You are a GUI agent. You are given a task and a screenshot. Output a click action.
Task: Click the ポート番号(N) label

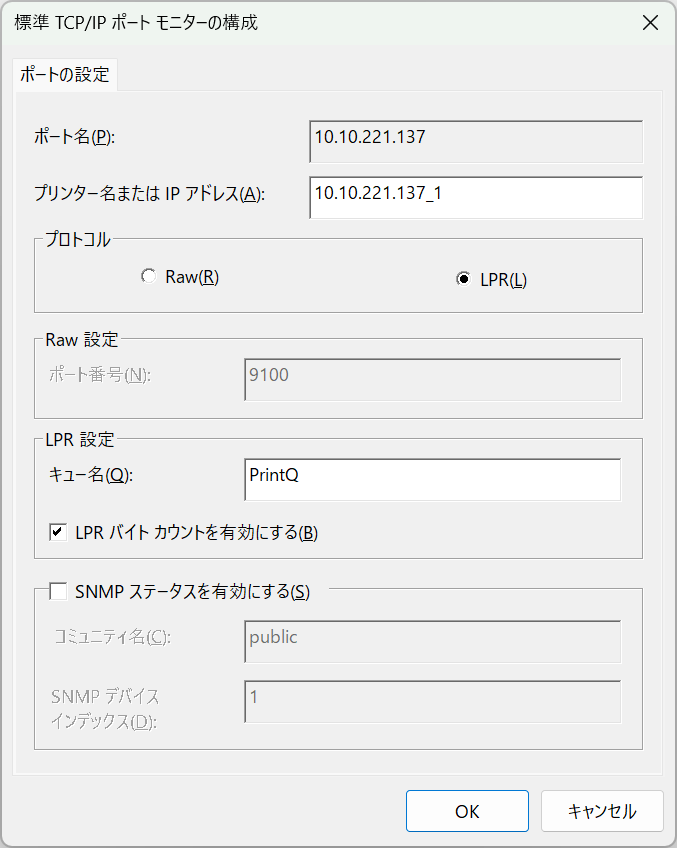pos(100,376)
